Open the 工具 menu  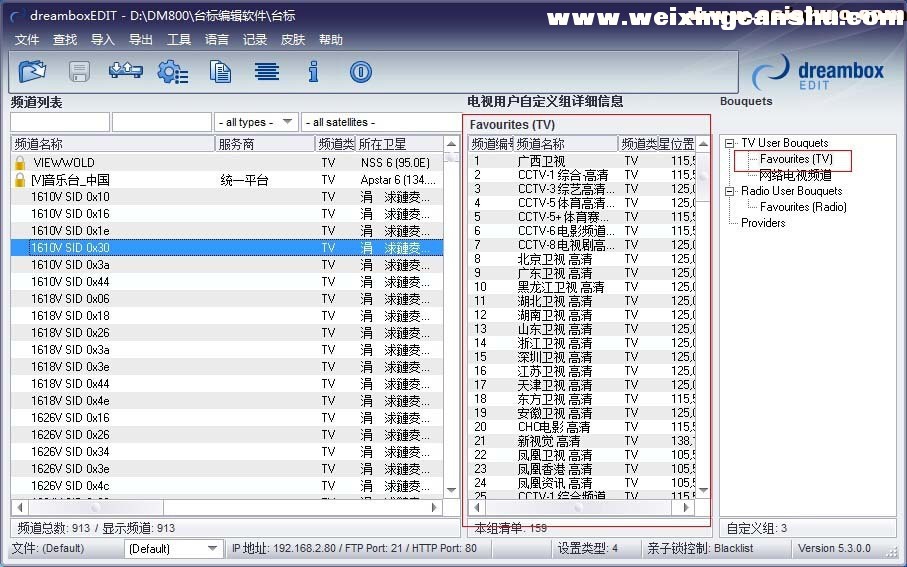pos(179,40)
